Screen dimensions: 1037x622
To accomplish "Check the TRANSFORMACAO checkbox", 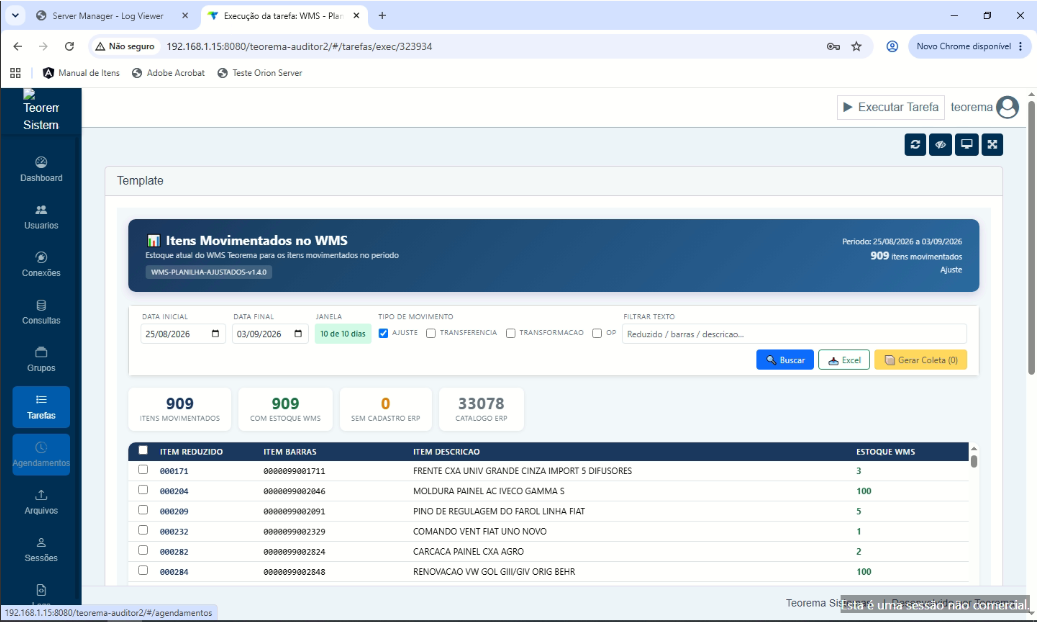I will click(511, 333).
